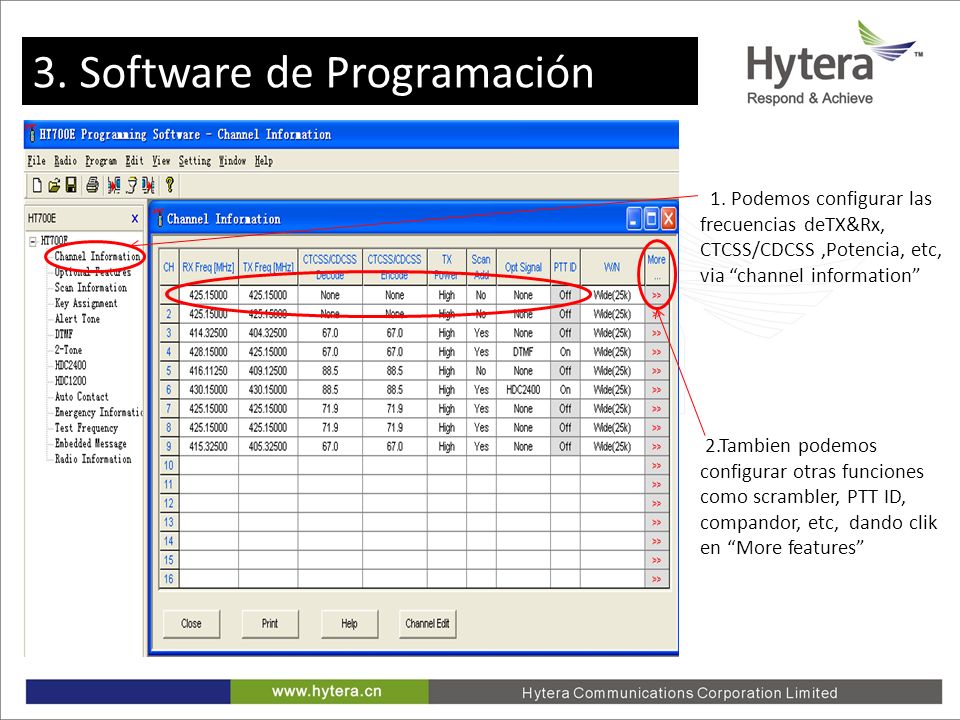The height and width of the screenshot is (720, 960).
Task: Click the PTT ID column header
Action: [x=565, y=268]
